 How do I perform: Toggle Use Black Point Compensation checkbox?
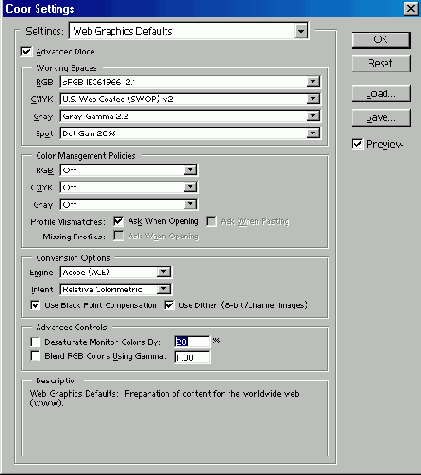35,305
